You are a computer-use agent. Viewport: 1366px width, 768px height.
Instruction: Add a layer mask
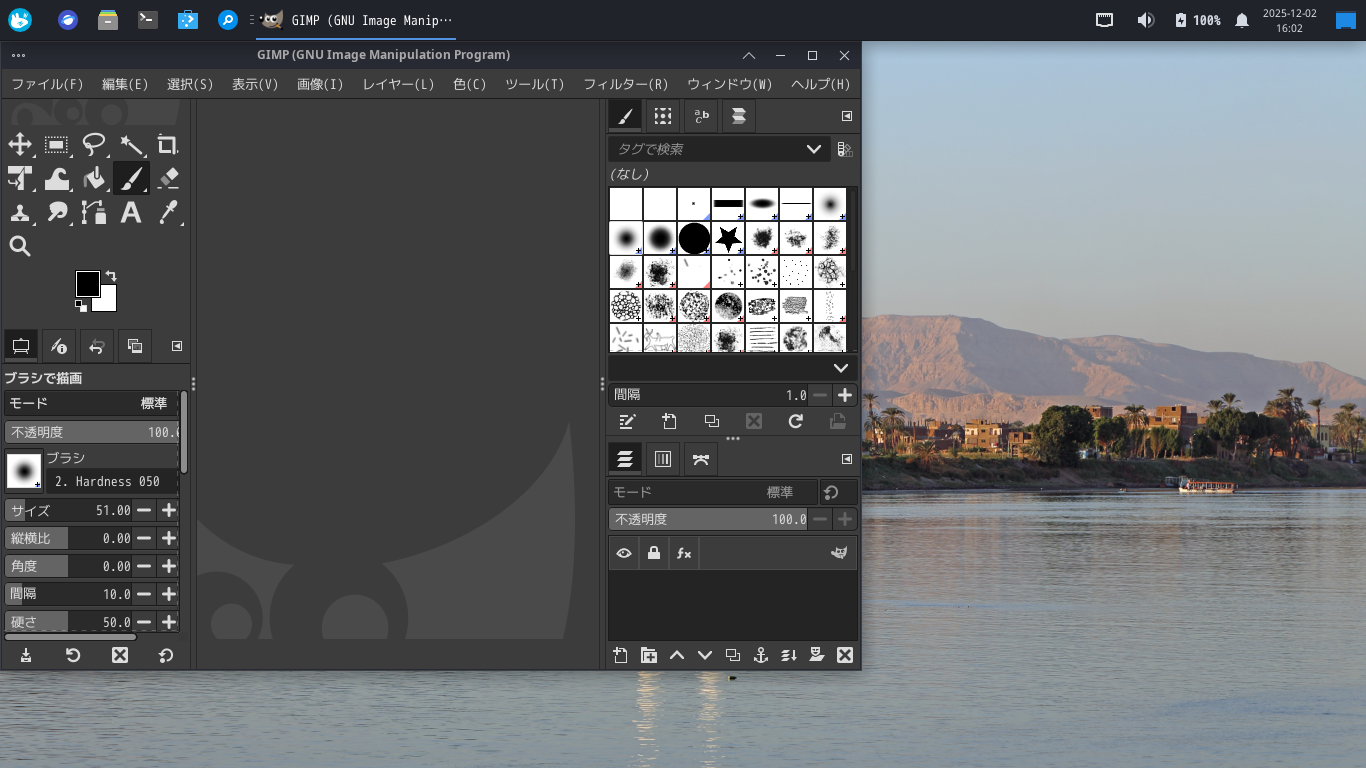(816, 655)
